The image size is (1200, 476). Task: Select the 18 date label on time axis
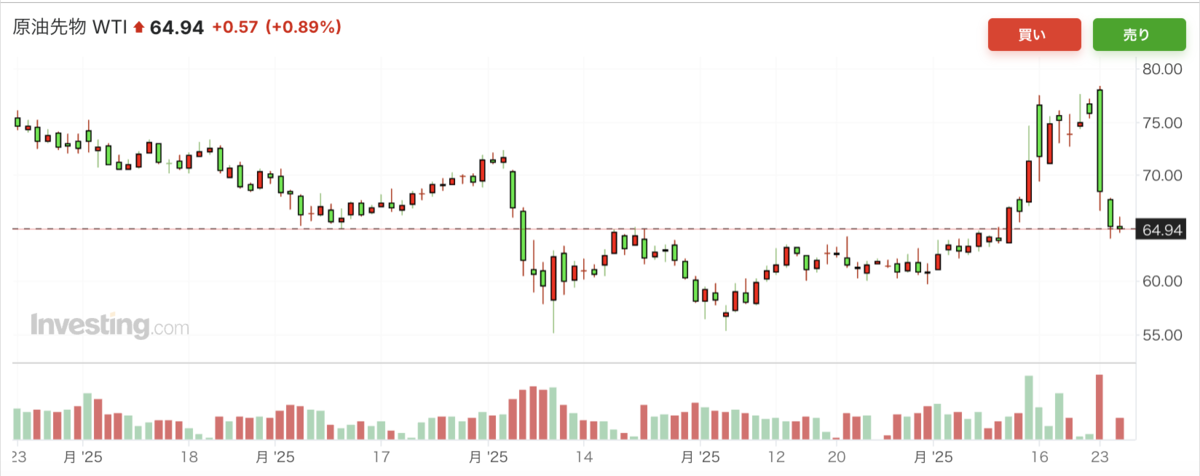coord(191,456)
